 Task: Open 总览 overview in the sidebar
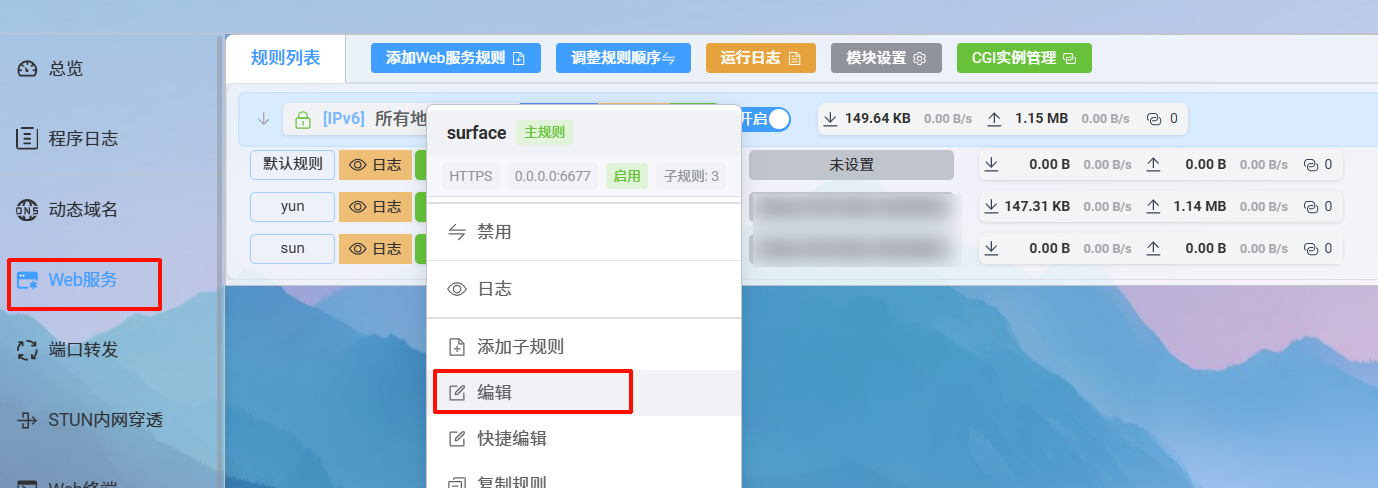pos(50,69)
